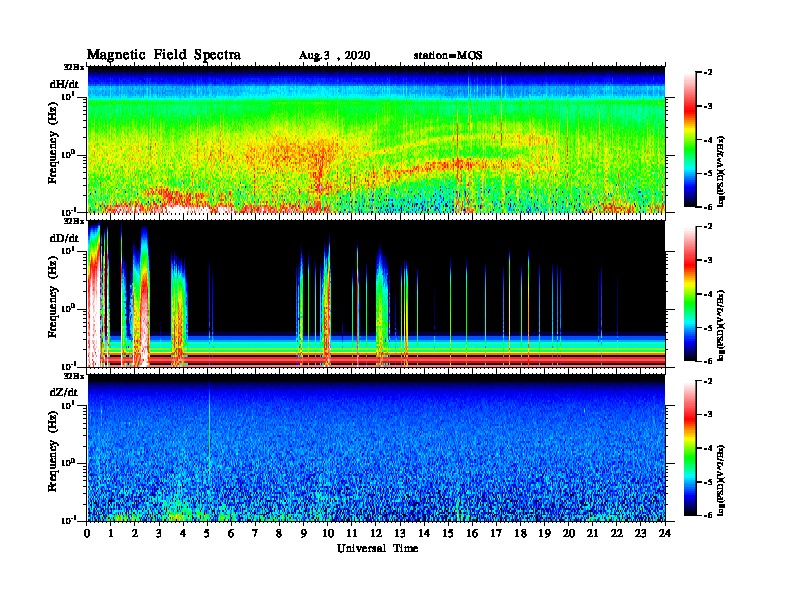
Task: Click the hour 23 tick label
Action: point(640,533)
